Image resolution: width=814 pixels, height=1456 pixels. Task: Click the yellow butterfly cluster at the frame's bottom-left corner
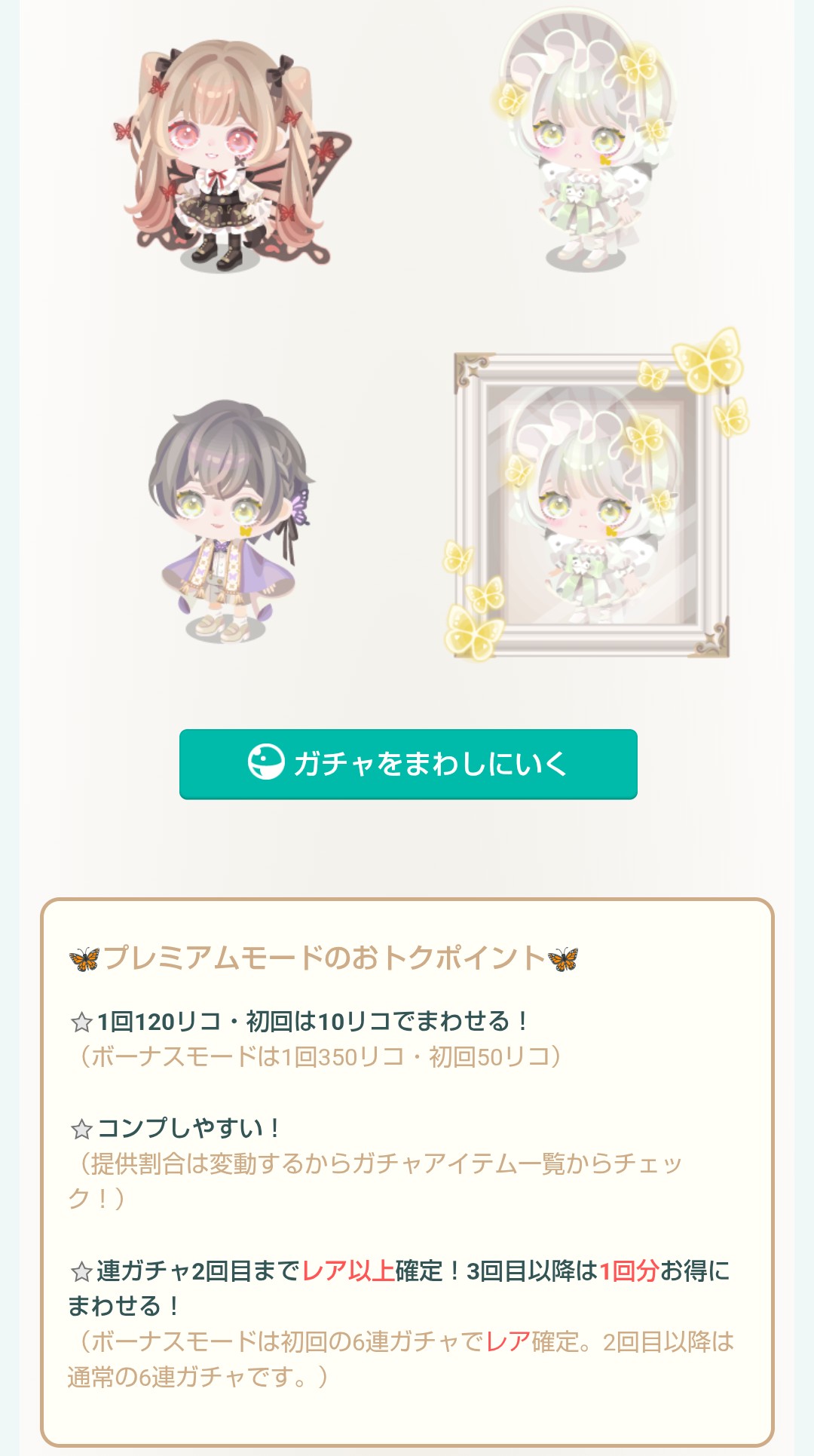(x=472, y=600)
